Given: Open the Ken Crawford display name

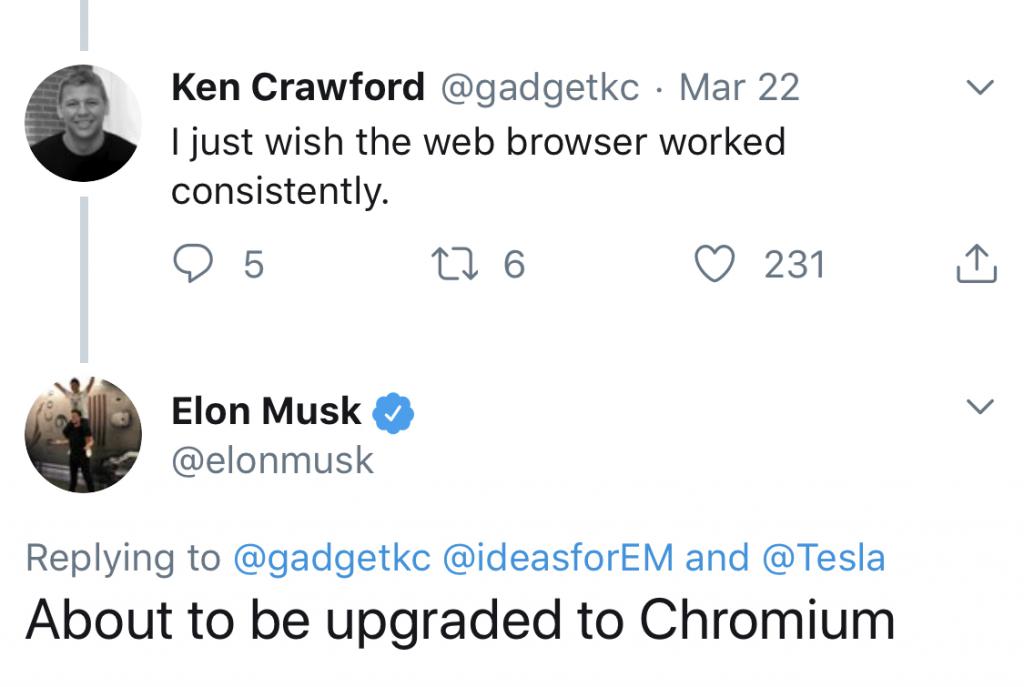Looking at the screenshot, I should 298,87.
